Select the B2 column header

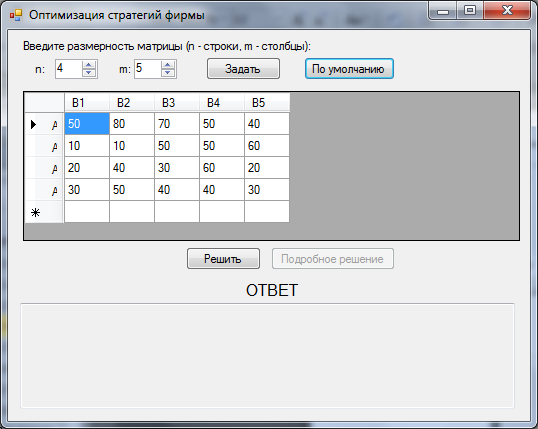click(132, 103)
